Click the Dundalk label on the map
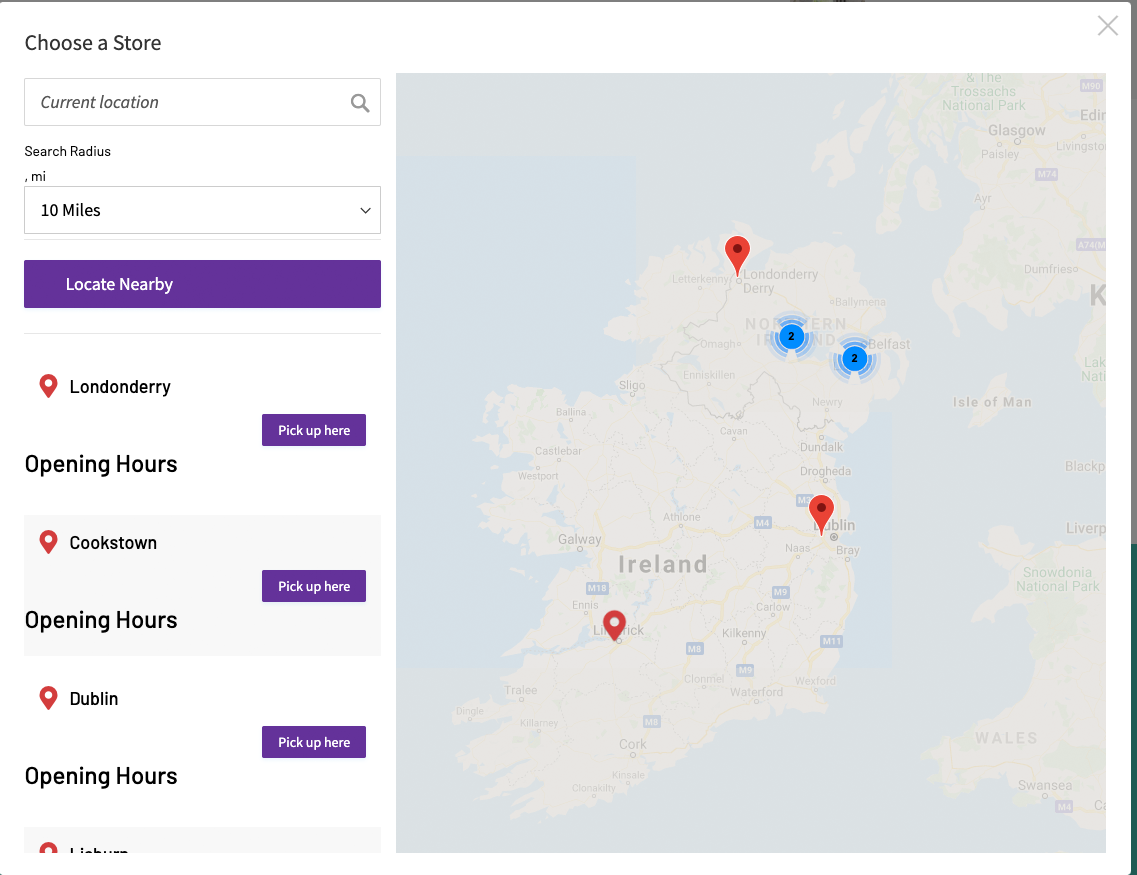Viewport: 1137px width, 875px height. [x=822, y=447]
